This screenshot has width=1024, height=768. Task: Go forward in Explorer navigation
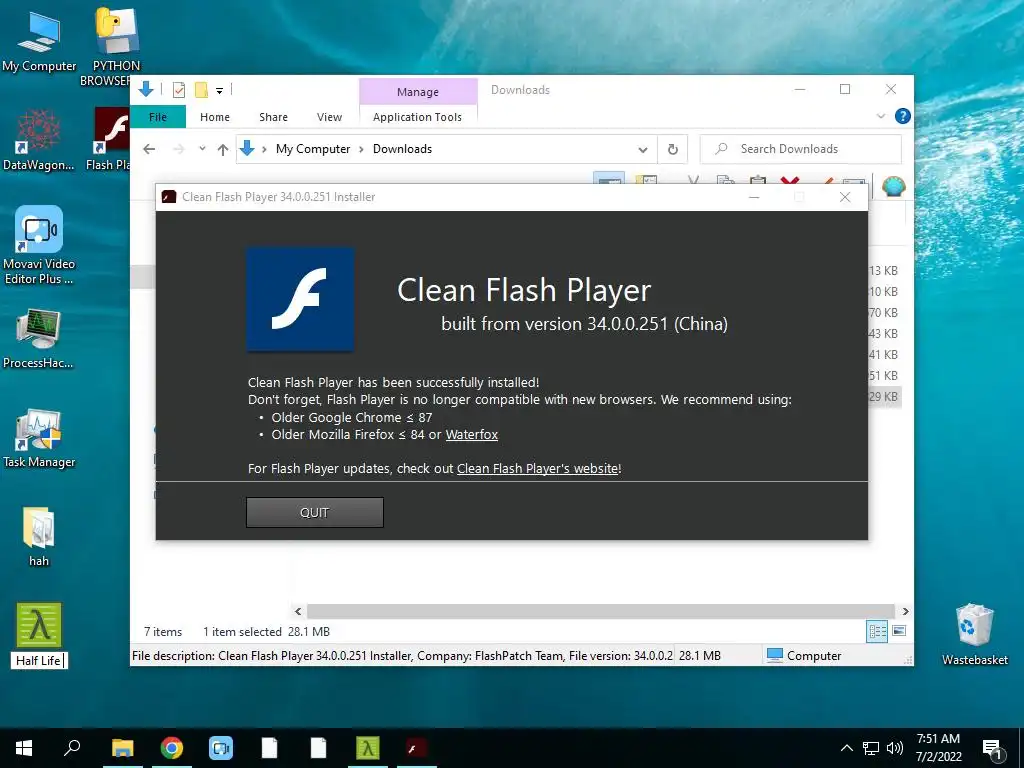178,149
